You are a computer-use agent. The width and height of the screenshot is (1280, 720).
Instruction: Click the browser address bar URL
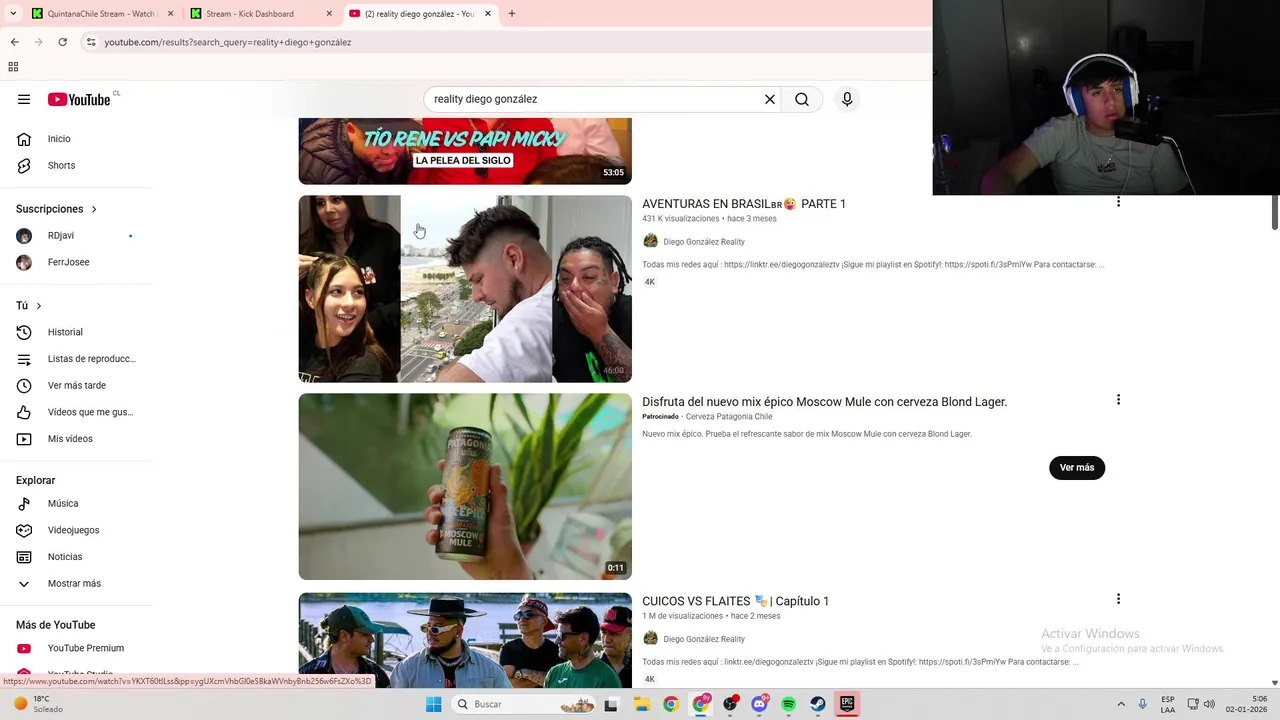[228, 42]
